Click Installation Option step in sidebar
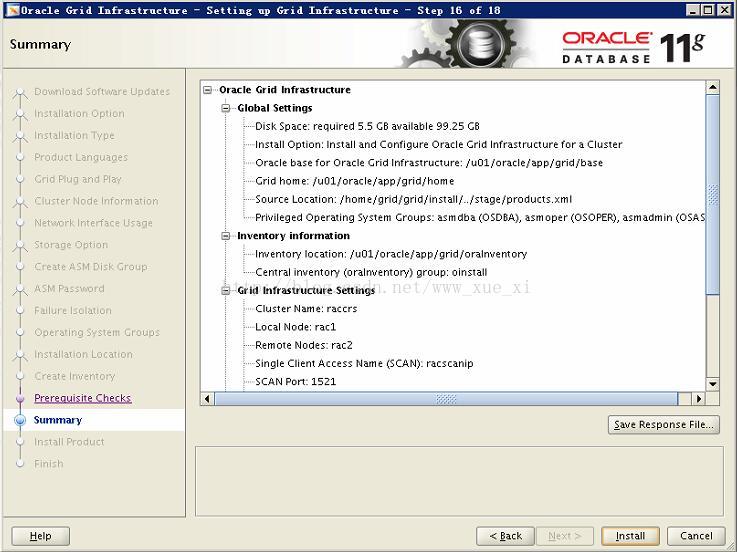Screen dimensions: 737x552 79,113
